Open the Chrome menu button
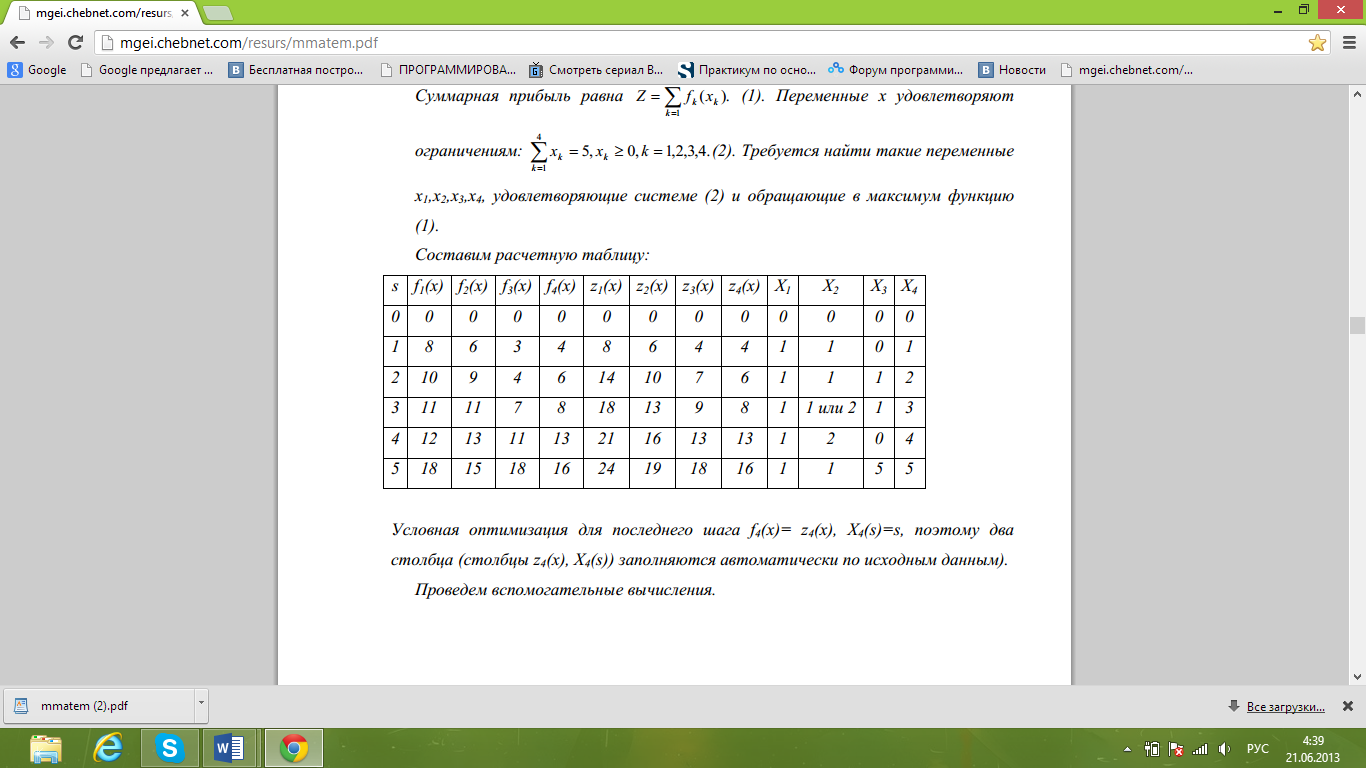 click(1347, 43)
